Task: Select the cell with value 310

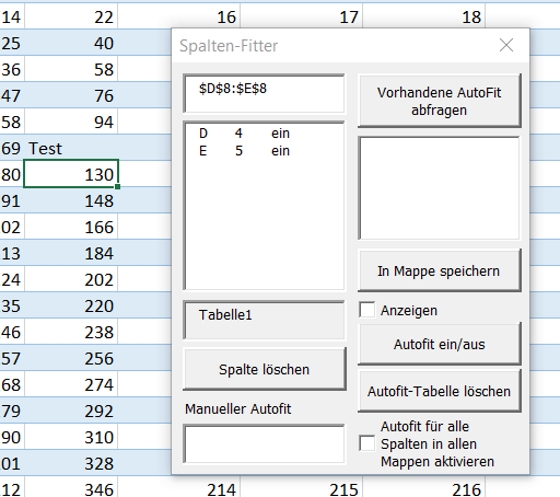Action: [71, 437]
